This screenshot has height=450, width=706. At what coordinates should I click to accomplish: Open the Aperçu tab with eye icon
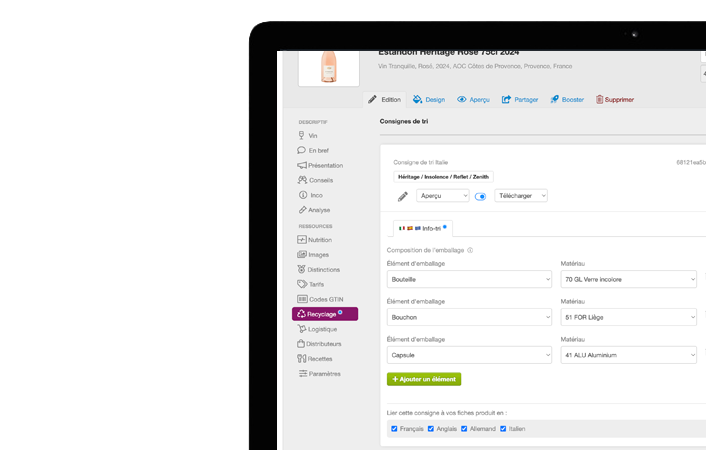pyautogui.click(x=473, y=100)
